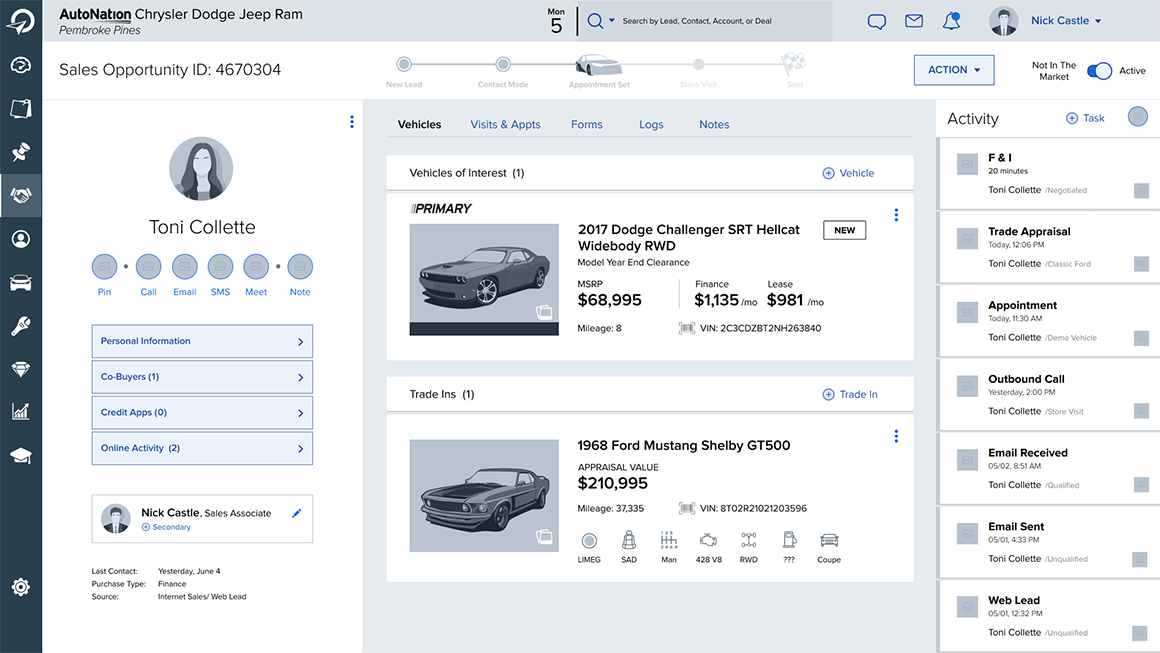Switch to the Forms tab
The image size is (1160, 653).
point(587,124)
